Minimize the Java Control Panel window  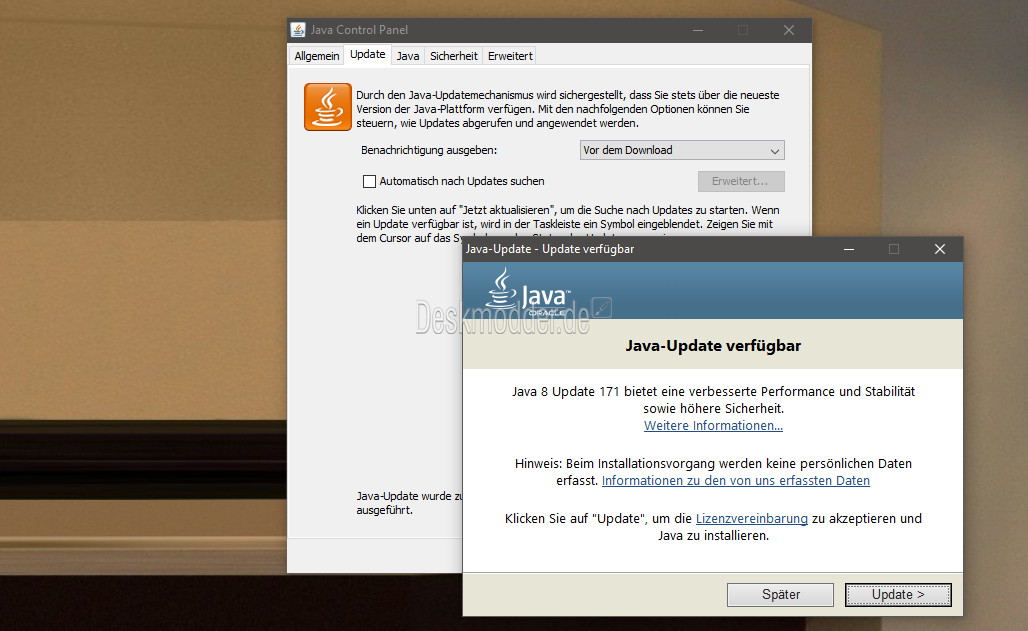[x=698, y=30]
